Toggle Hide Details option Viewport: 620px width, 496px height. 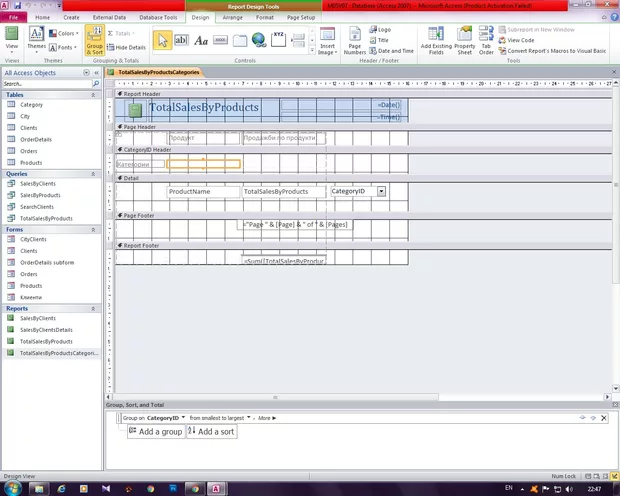pos(125,47)
